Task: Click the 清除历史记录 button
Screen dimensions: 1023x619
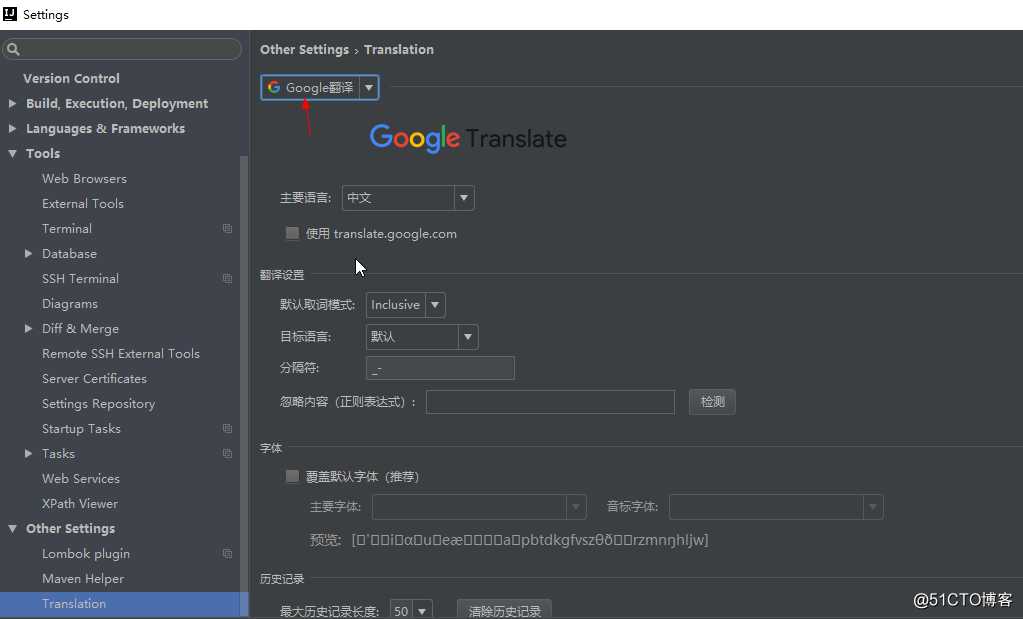Action: [504, 610]
